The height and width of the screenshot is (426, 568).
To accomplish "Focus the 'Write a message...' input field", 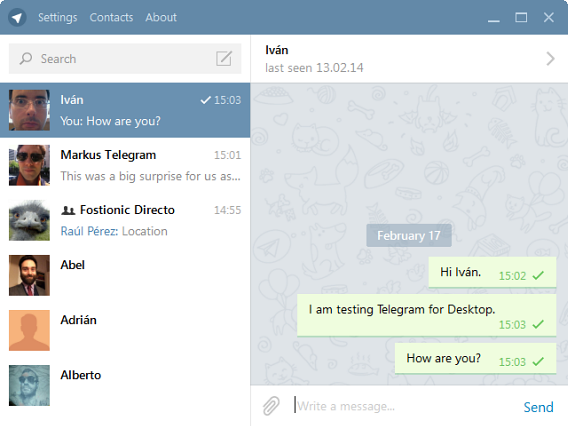I will [402, 406].
